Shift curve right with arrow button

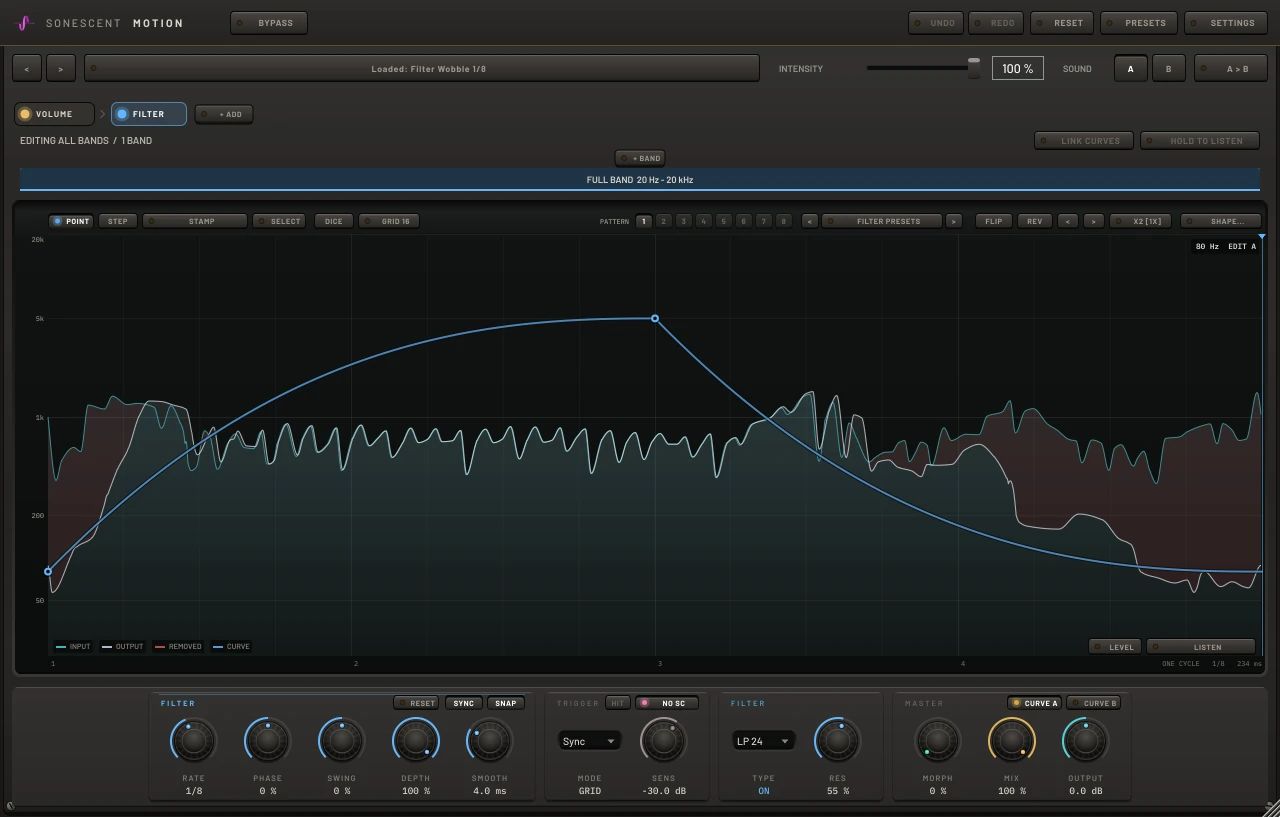(x=1094, y=221)
